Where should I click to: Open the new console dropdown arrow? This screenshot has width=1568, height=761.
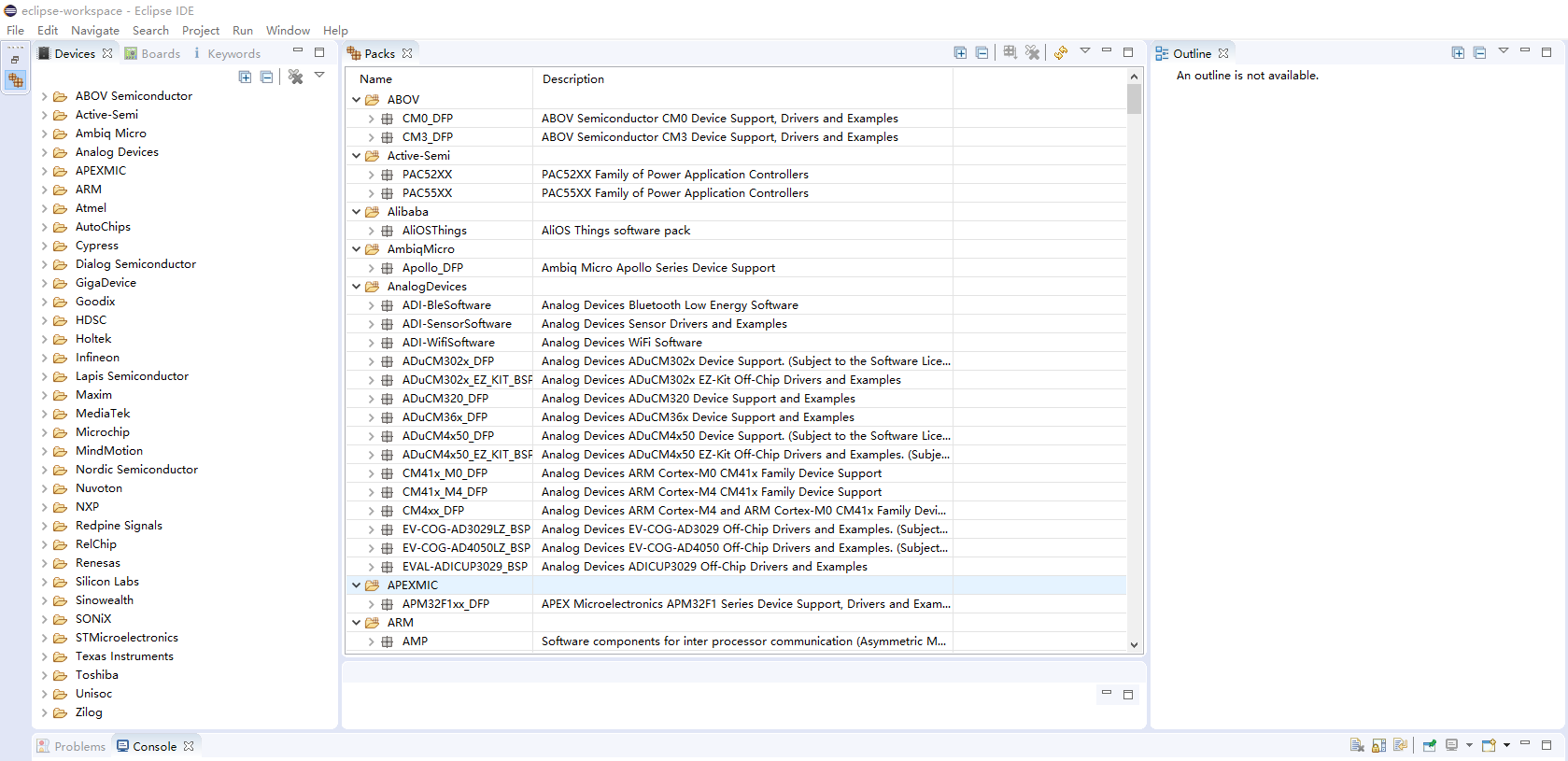click(1506, 745)
